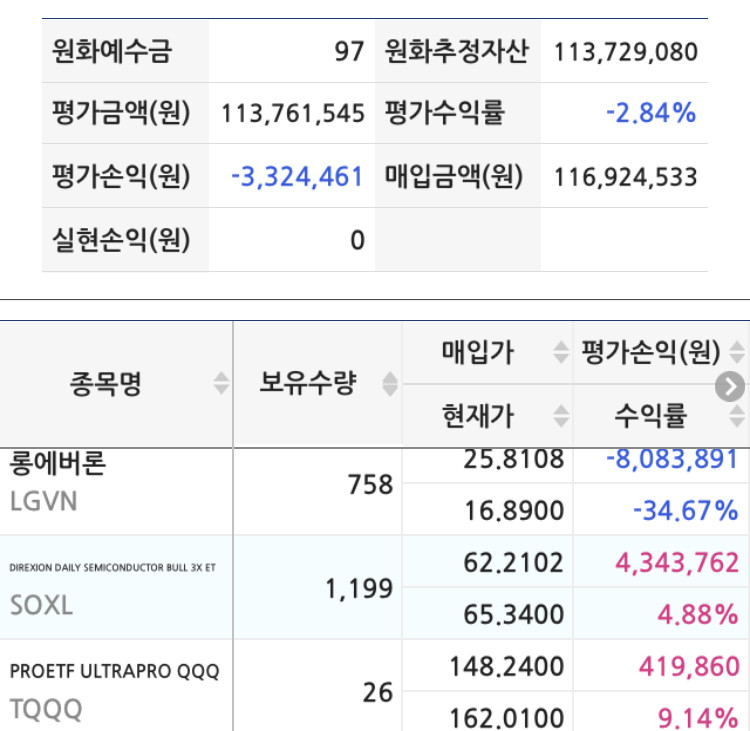750x731 pixels.
Task: Sort by 보유수량 column arrows
Action: click(390, 384)
